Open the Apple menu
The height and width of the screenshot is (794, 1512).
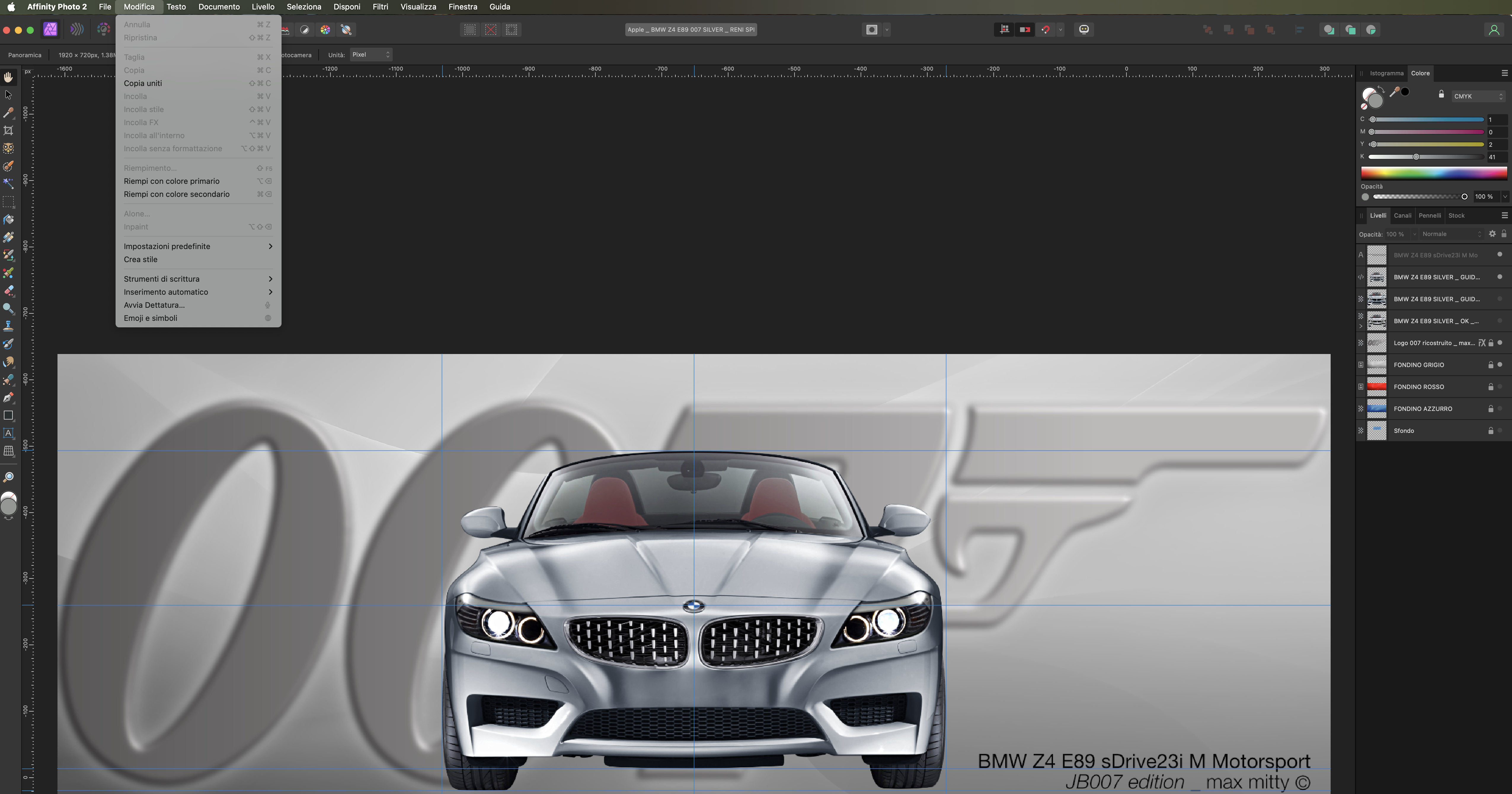11,7
